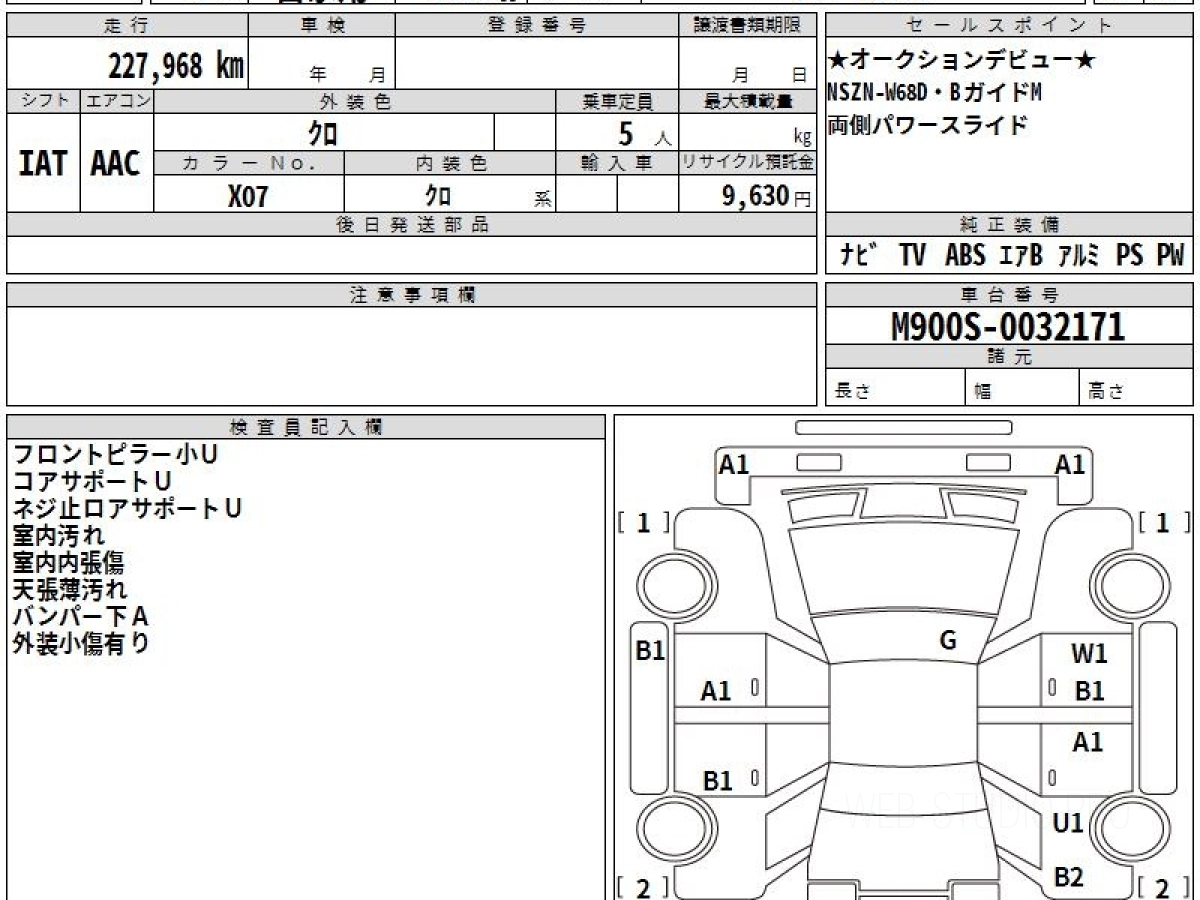Viewport: 1200px width, 900px height.
Task: Click the 車検 header cell
Action: coord(322,26)
